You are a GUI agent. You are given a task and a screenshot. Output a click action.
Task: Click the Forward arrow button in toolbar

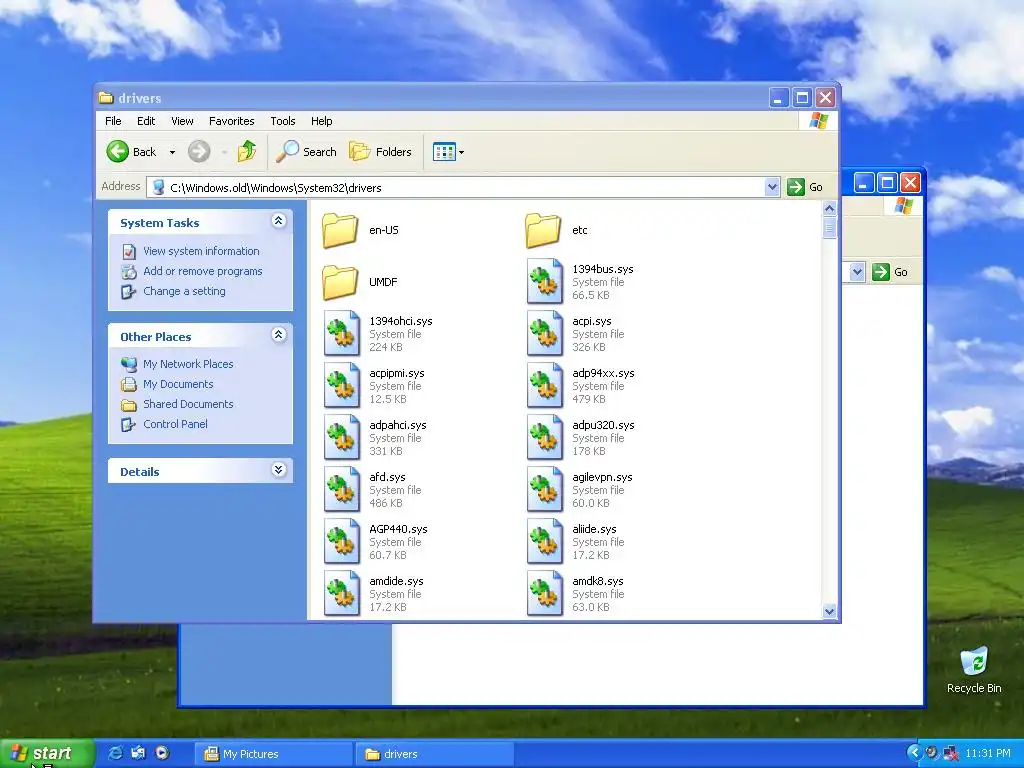(199, 152)
